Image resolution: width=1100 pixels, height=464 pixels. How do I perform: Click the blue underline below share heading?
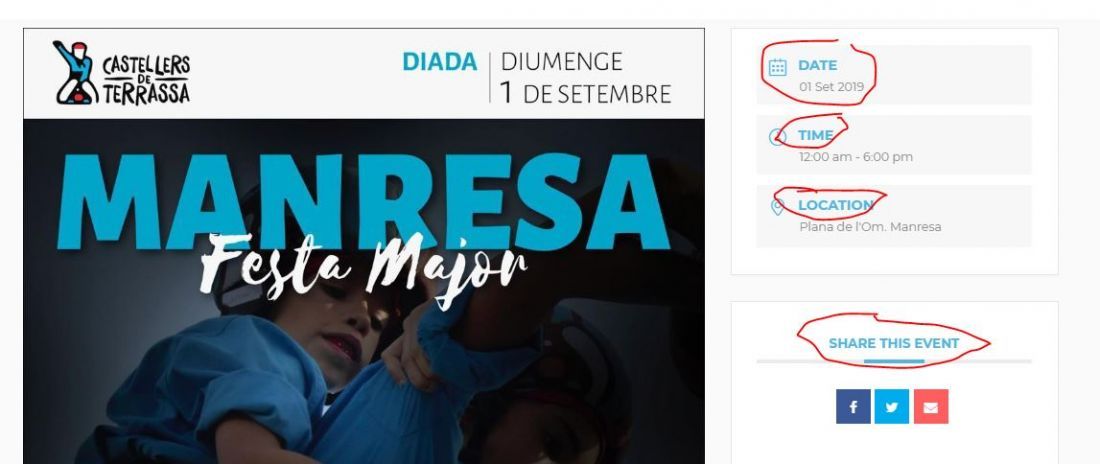click(x=894, y=362)
